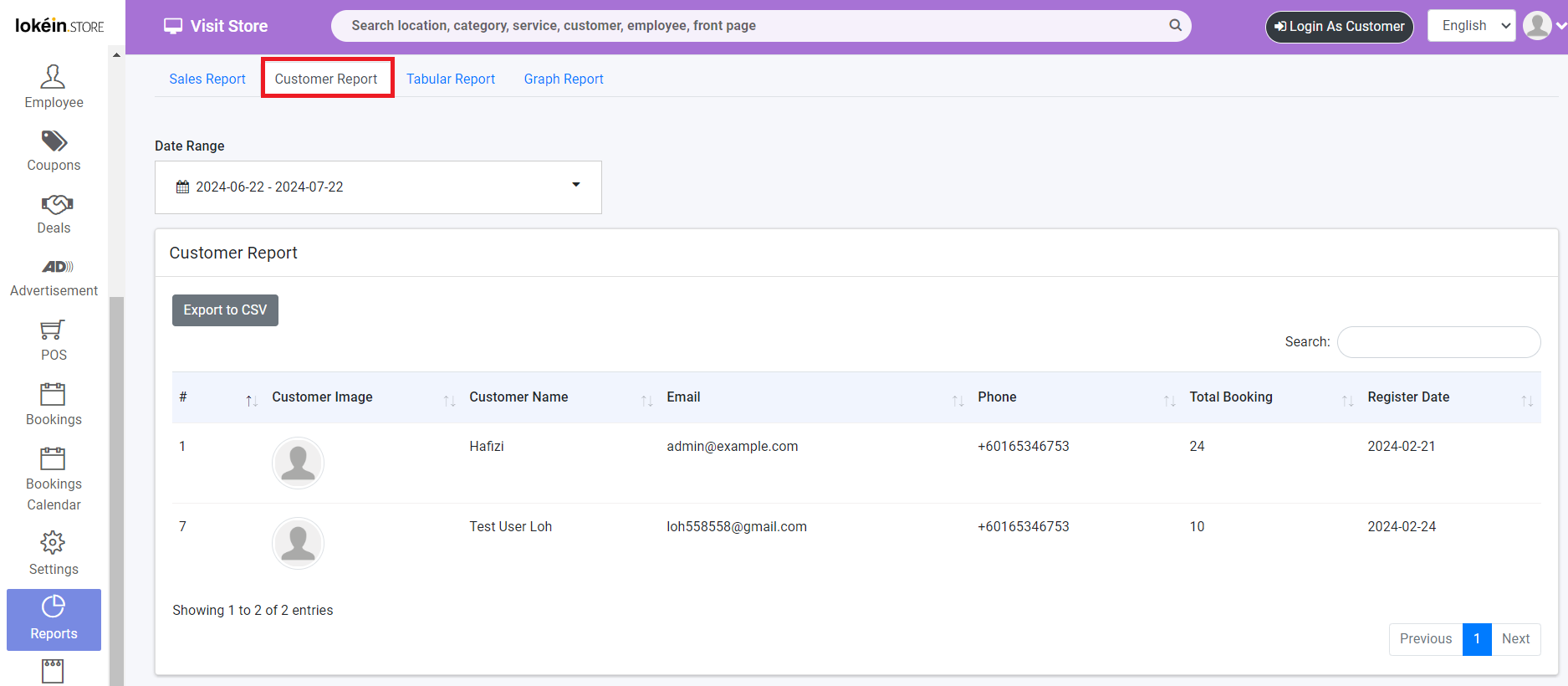Focus the table Search input field
The width and height of the screenshot is (1568, 686).
pos(1438,342)
